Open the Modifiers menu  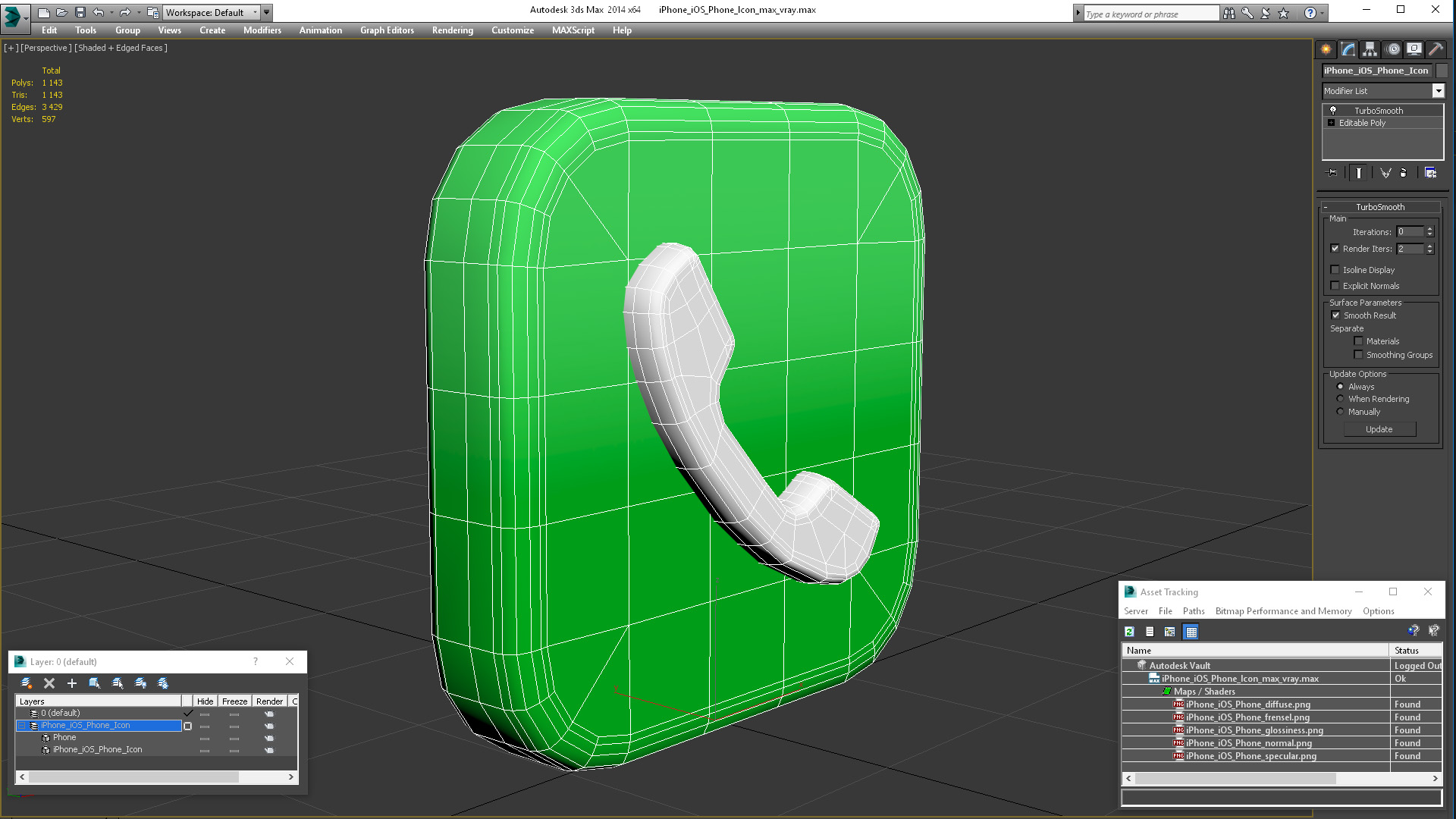[262, 30]
